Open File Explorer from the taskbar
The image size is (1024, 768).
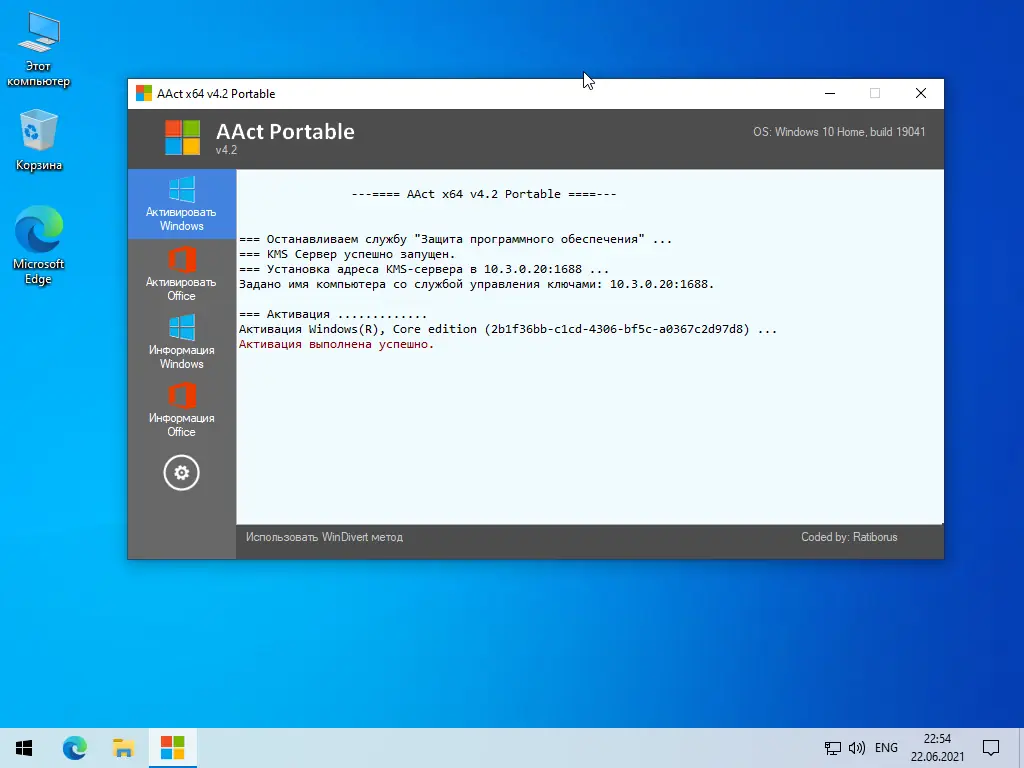pyautogui.click(x=123, y=747)
